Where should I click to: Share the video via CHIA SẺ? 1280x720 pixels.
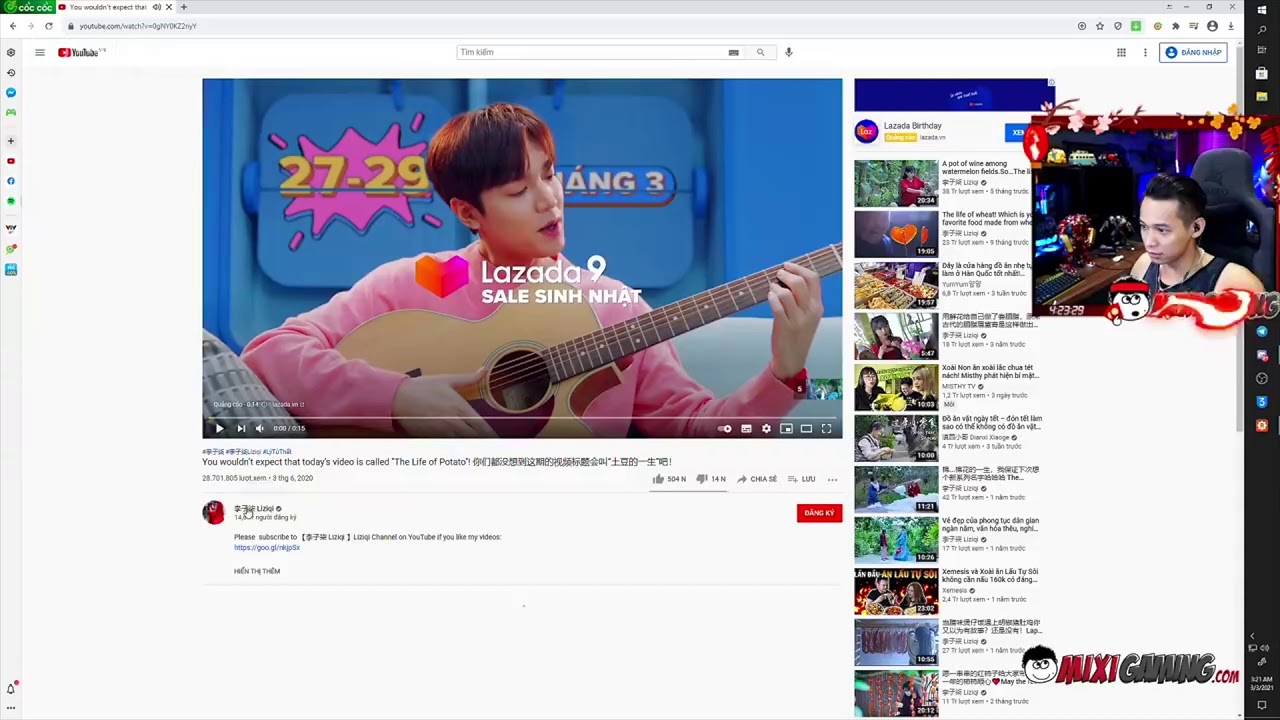(757, 479)
